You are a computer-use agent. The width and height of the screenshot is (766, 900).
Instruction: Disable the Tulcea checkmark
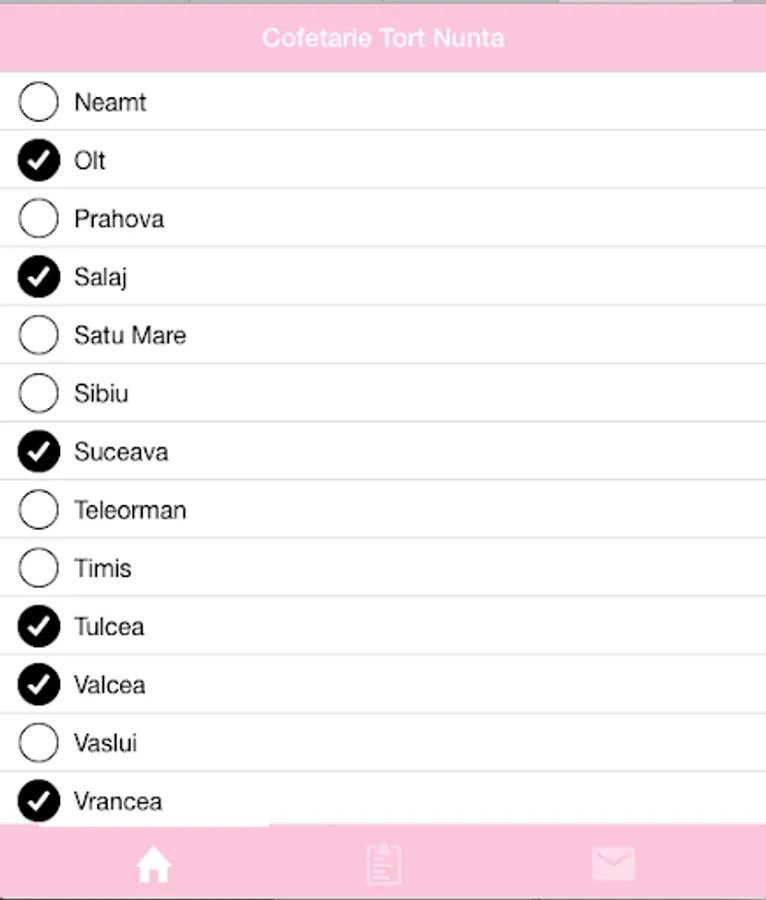coord(39,627)
